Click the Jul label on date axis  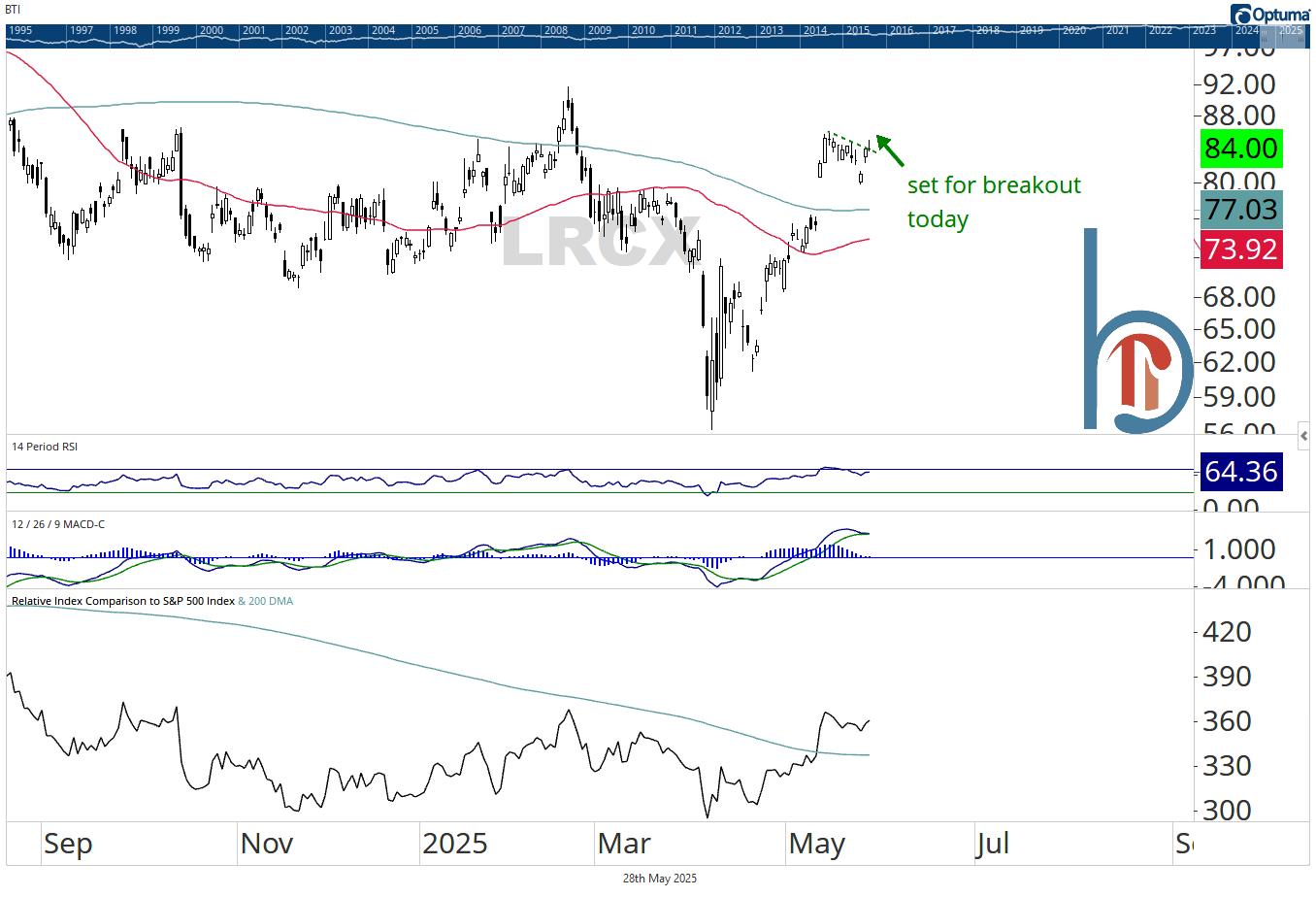pyautogui.click(x=994, y=844)
